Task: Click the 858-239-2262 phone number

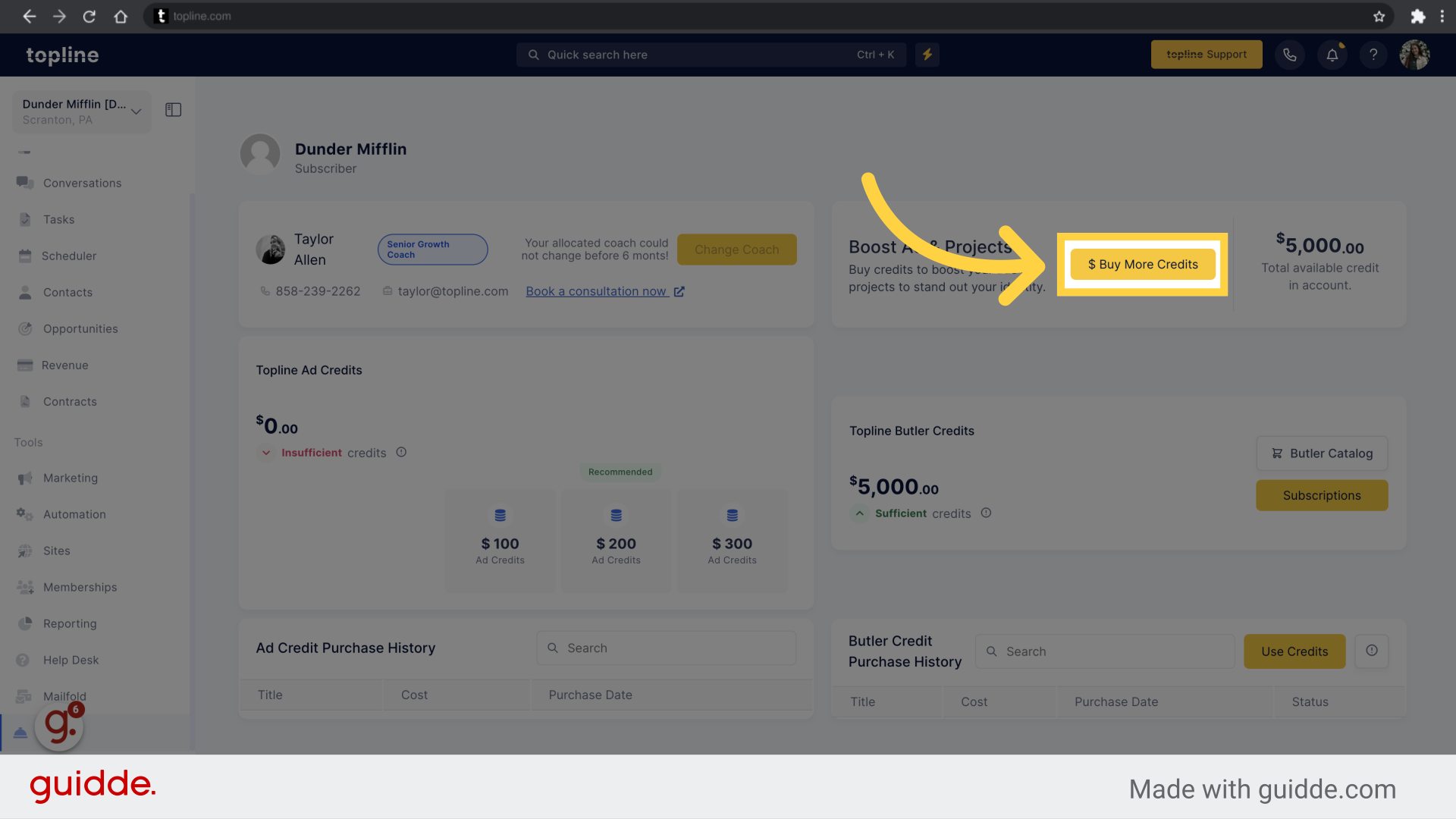Action: pyautogui.click(x=318, y=291)
